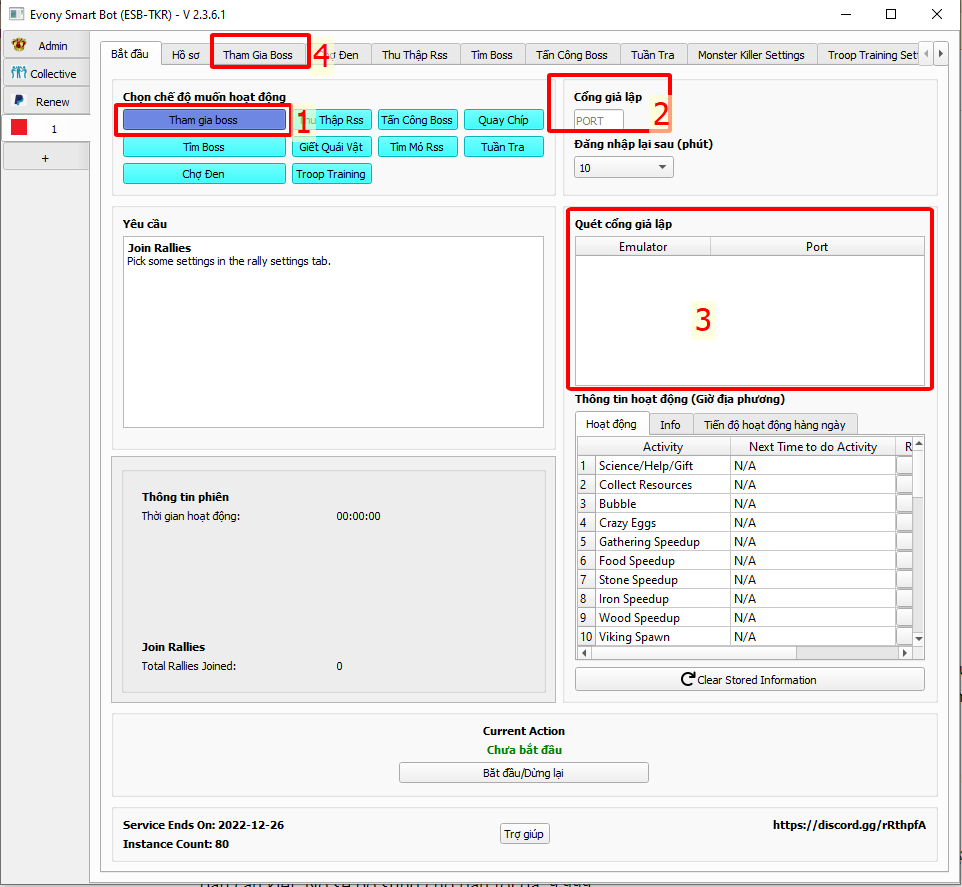Select the Science/Help/Gift row

pyautogui.click(x=745, y=466)
